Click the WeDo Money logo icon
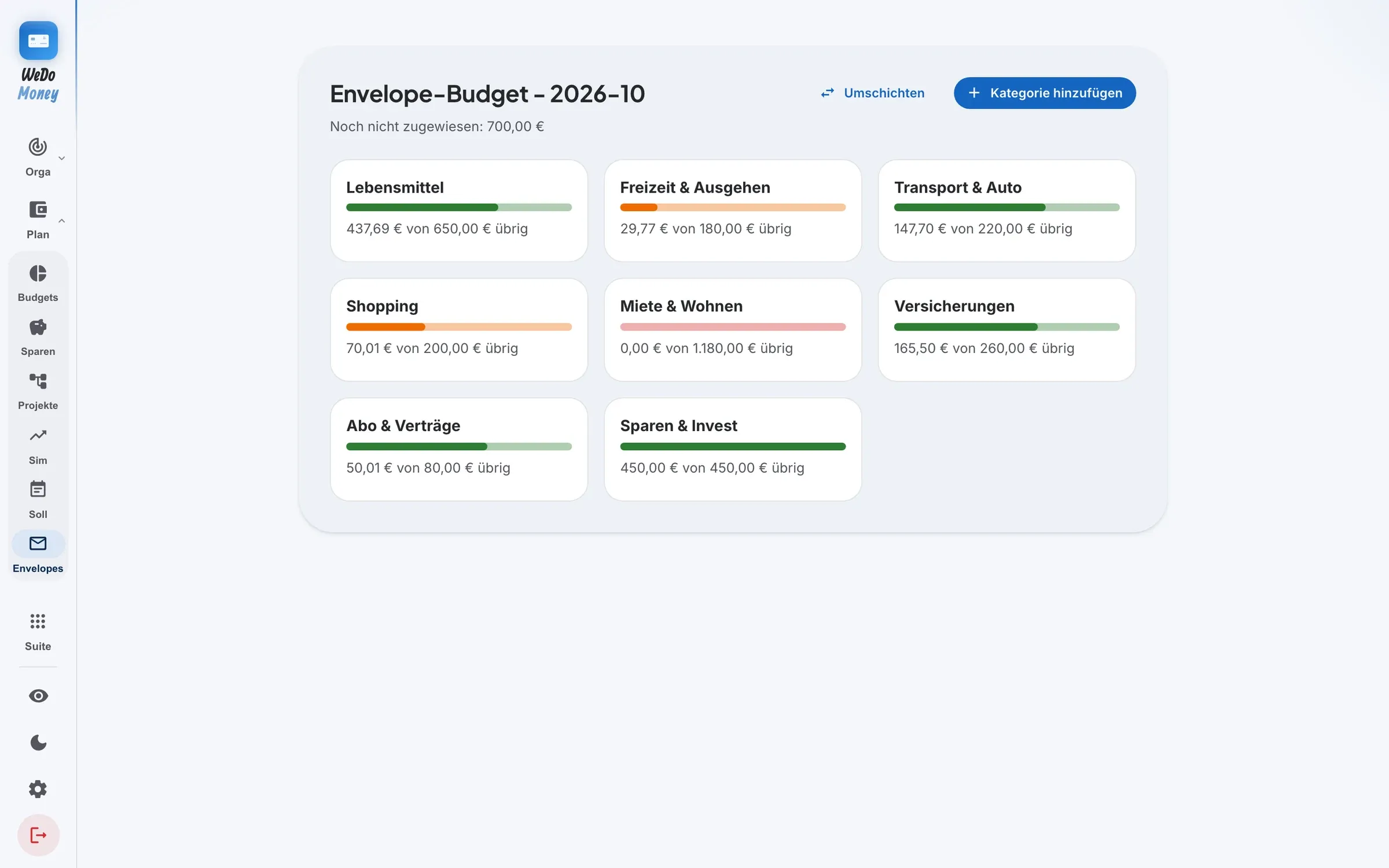The height and width of the screenshot is (868, 1389). (38, 41)
